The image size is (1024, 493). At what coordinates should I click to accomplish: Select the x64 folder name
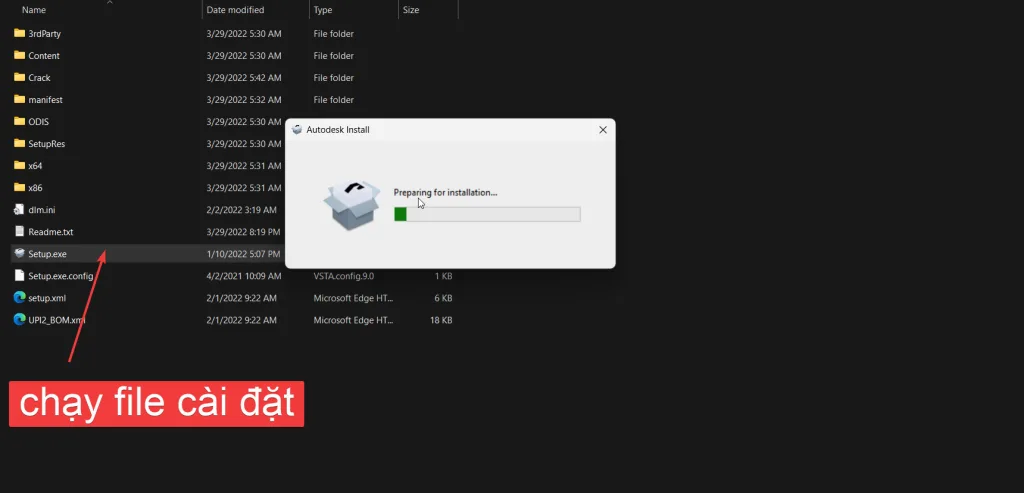pyautogui.click(x=35, y=166)
